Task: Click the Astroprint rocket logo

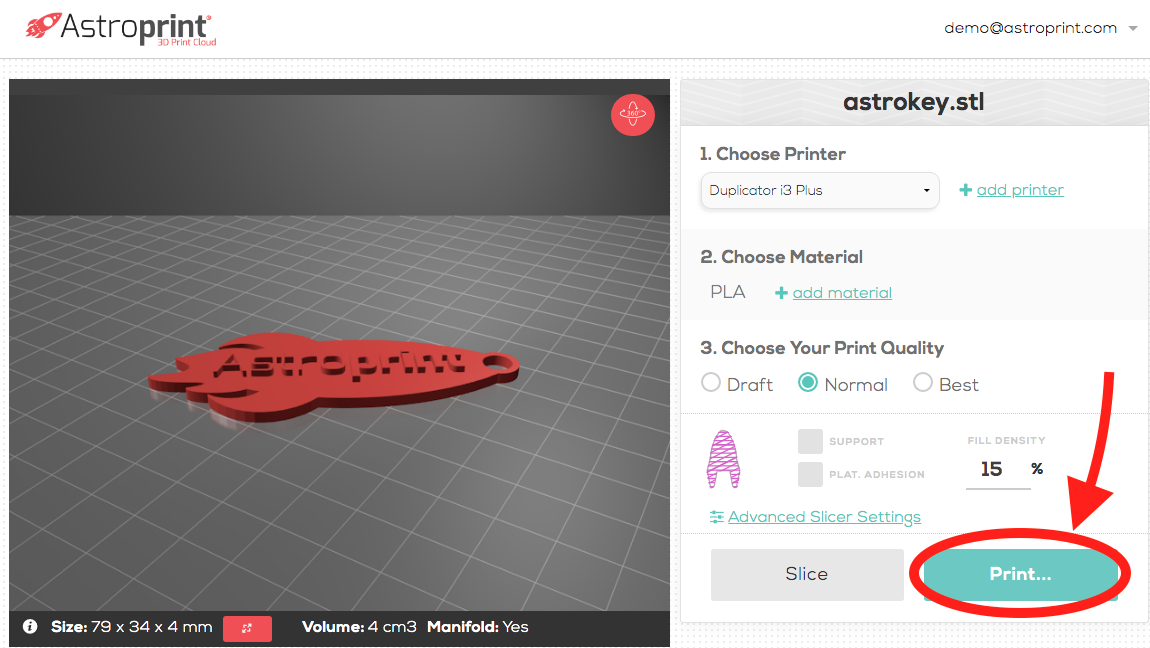Action: (x=42, y=26)
